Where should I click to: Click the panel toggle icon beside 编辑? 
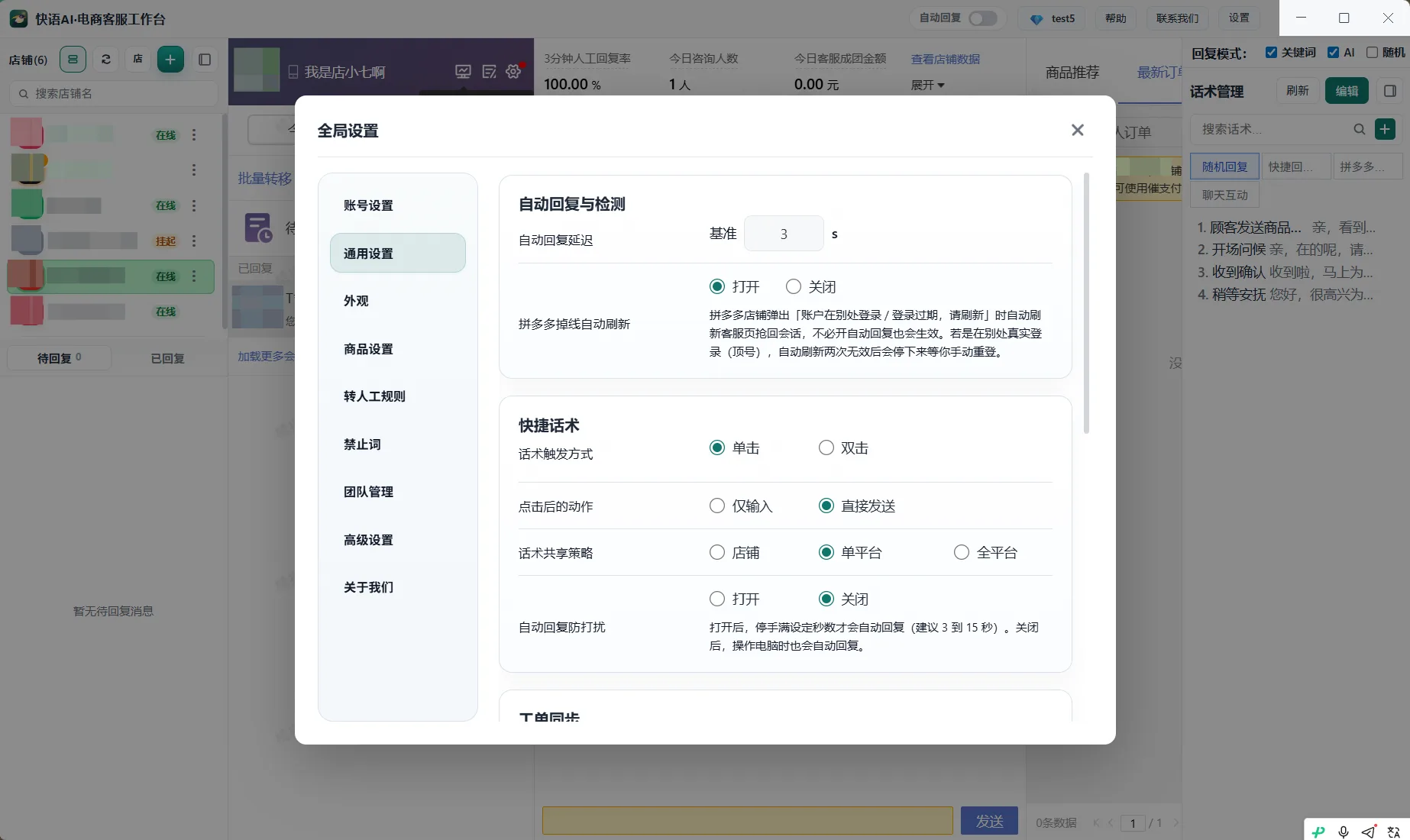pyautogui.click(x=1390, y=91)
